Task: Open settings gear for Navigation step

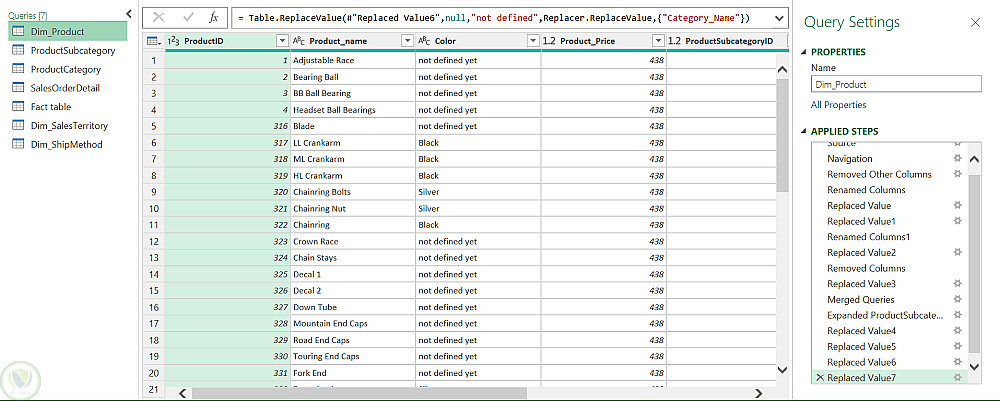Action: pos(957,158)
